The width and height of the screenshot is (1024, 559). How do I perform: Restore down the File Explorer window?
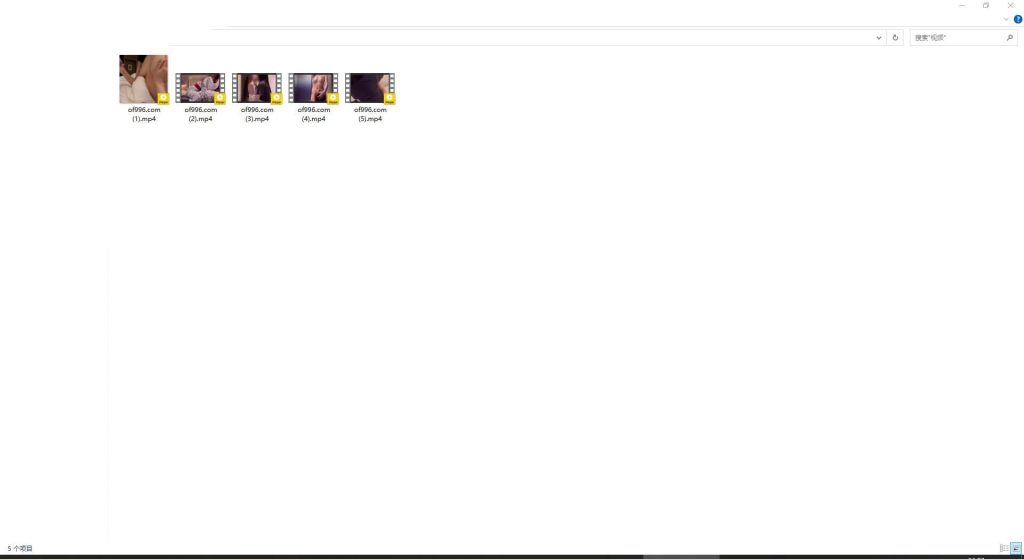985,5
